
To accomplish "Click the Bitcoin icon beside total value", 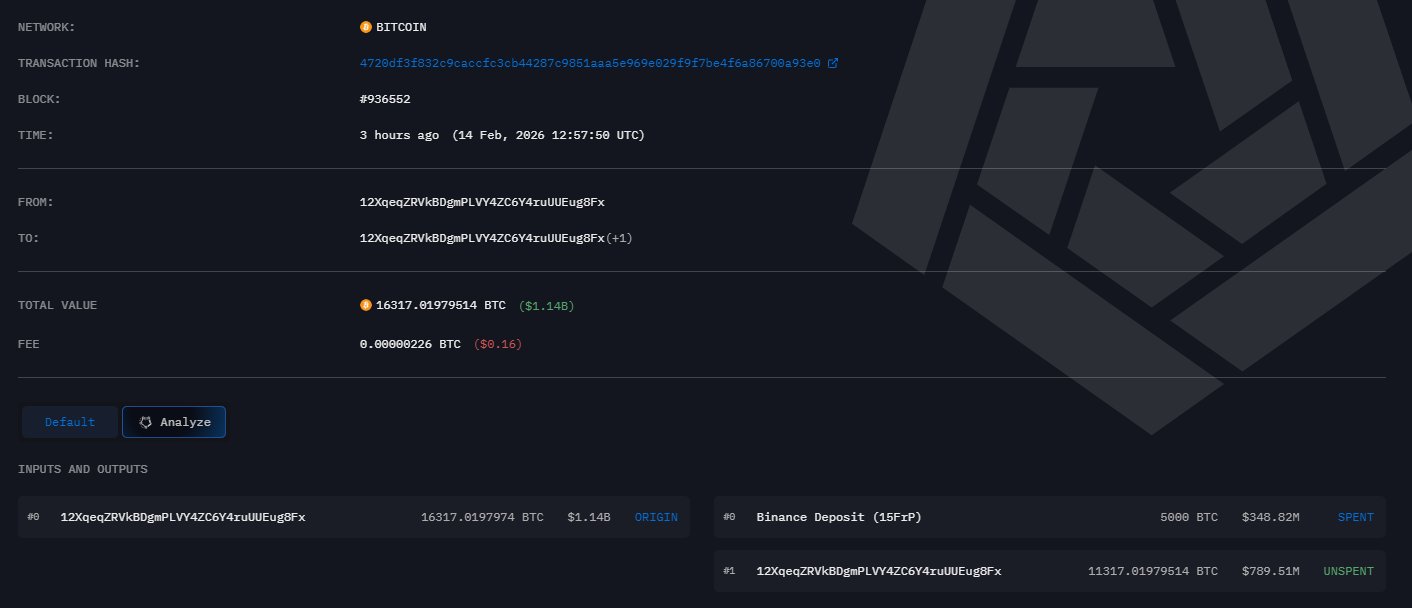I will tap(366, 305).
